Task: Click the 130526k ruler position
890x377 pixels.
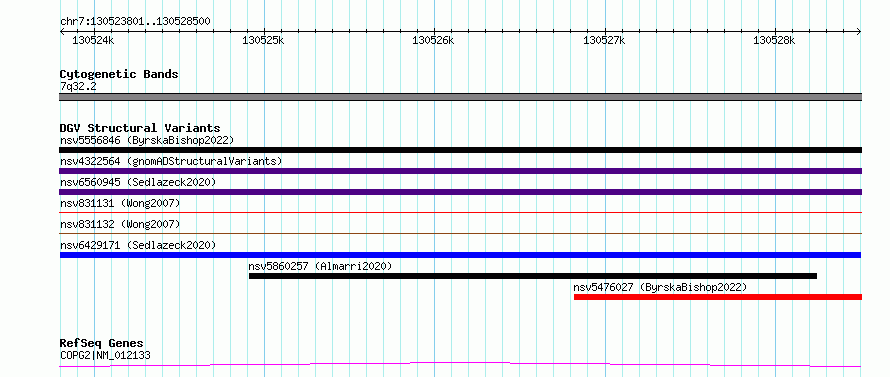Action: click(x=434, y=40)
